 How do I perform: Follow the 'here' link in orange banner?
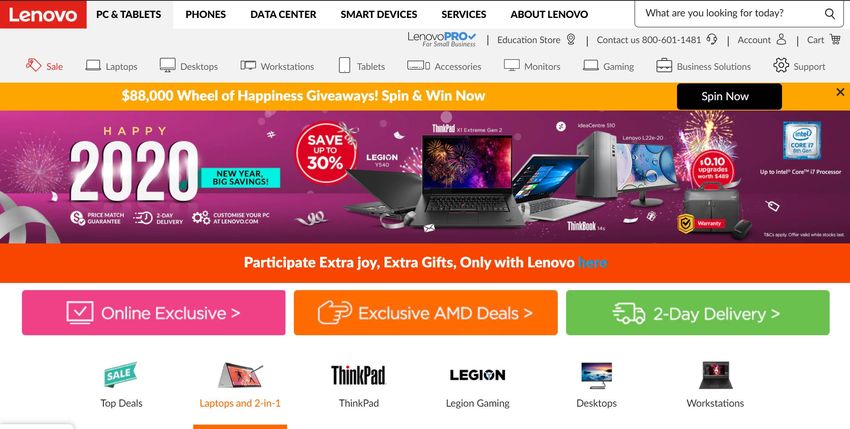pos(592,262)
